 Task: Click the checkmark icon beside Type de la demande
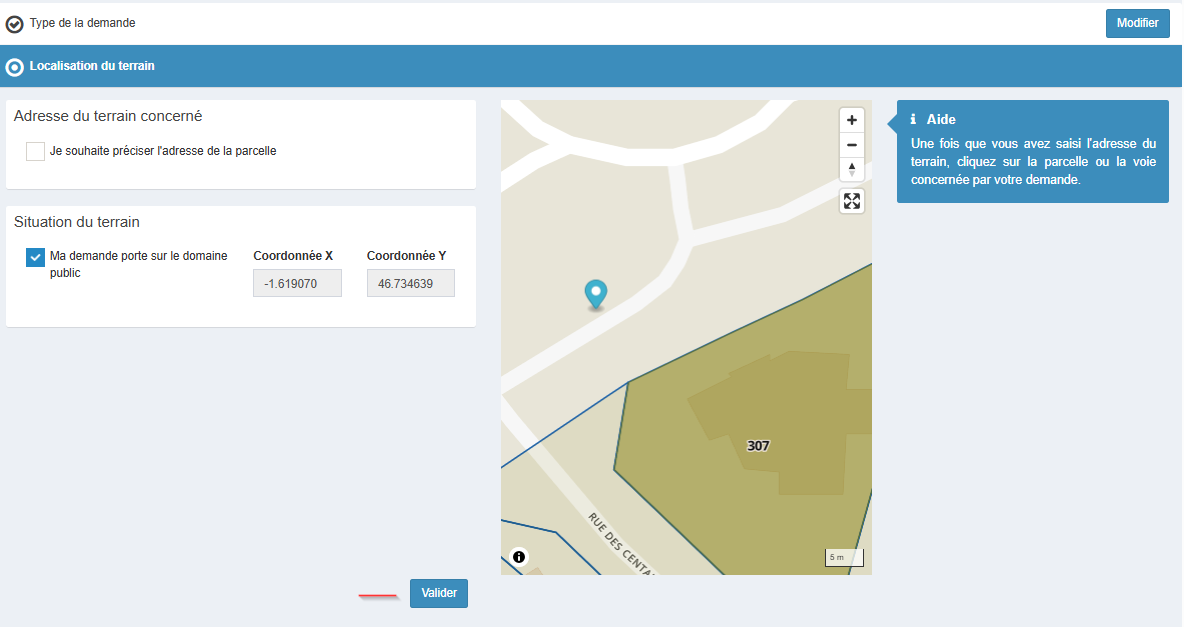point(15,24)
